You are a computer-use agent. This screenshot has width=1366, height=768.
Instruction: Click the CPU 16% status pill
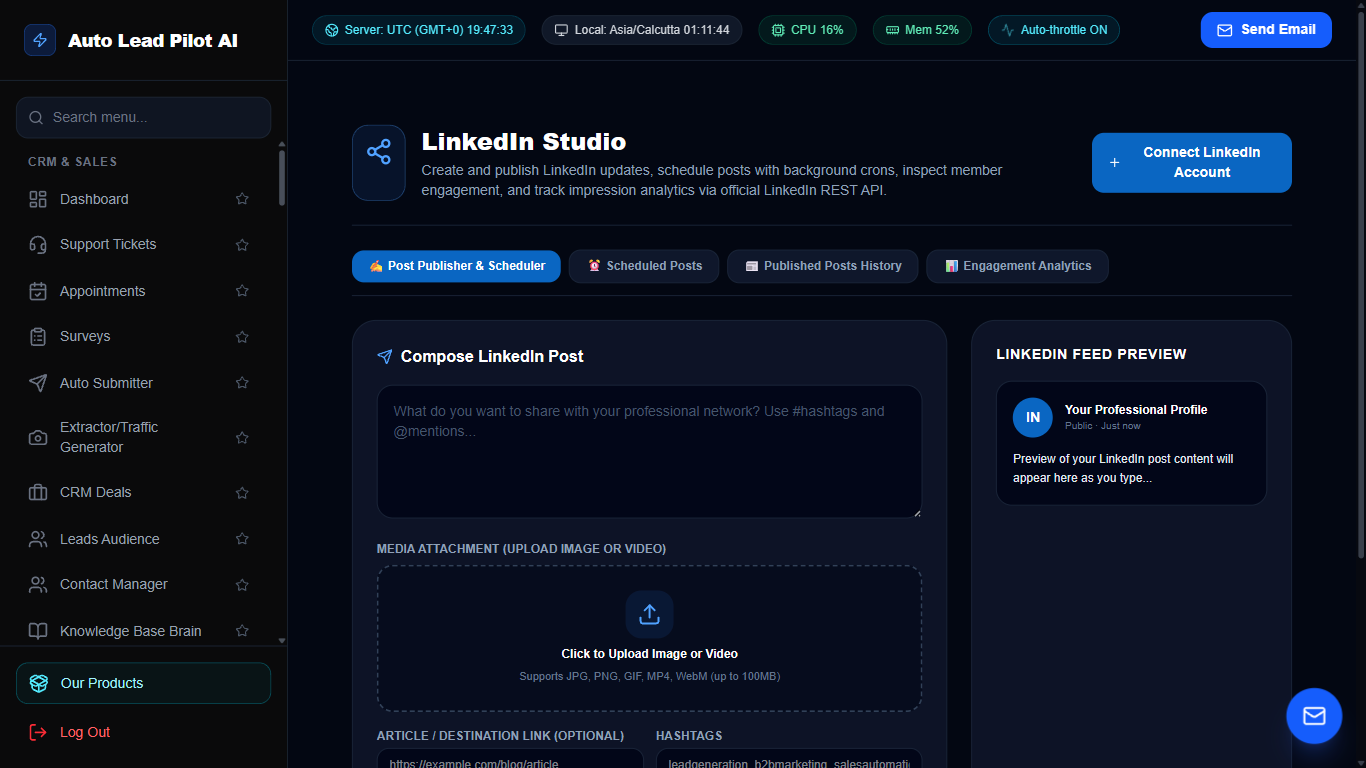(x=807, y=30)
